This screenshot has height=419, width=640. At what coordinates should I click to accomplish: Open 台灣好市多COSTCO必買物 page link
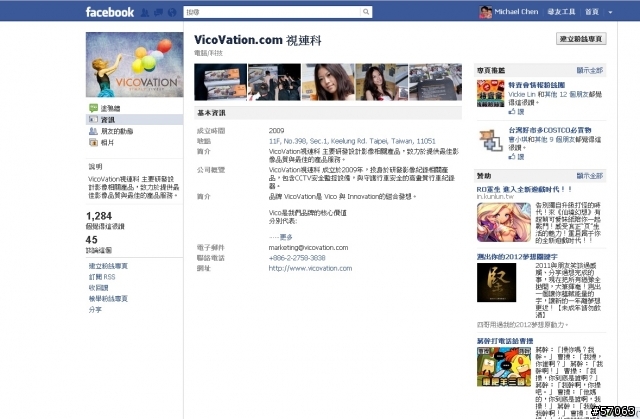(549, 130)
